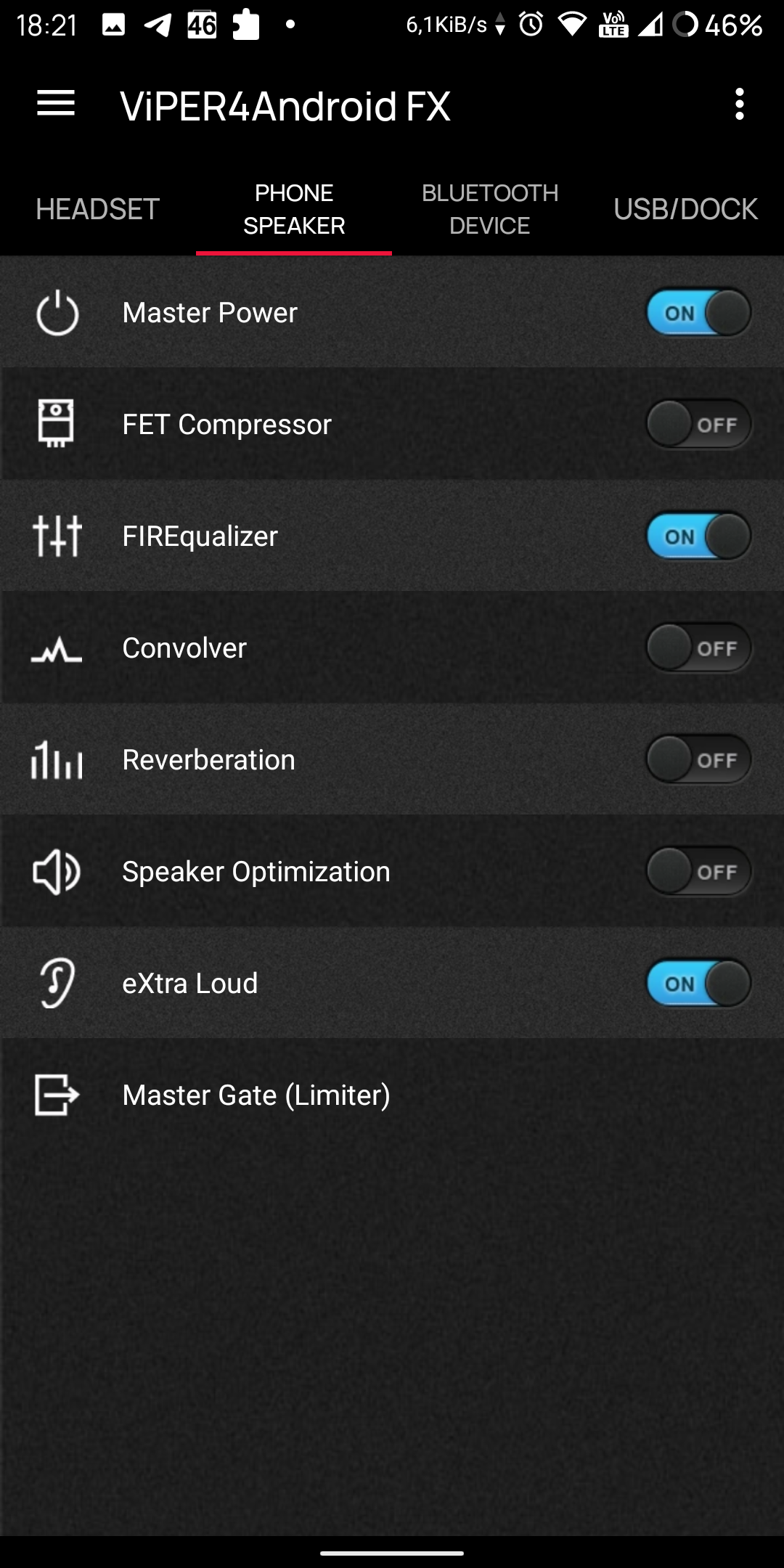Image resolution: width=784 pixels, height=1568 pixels.
Task: Open the hamburger navigation menu
Action: point(56,104)
